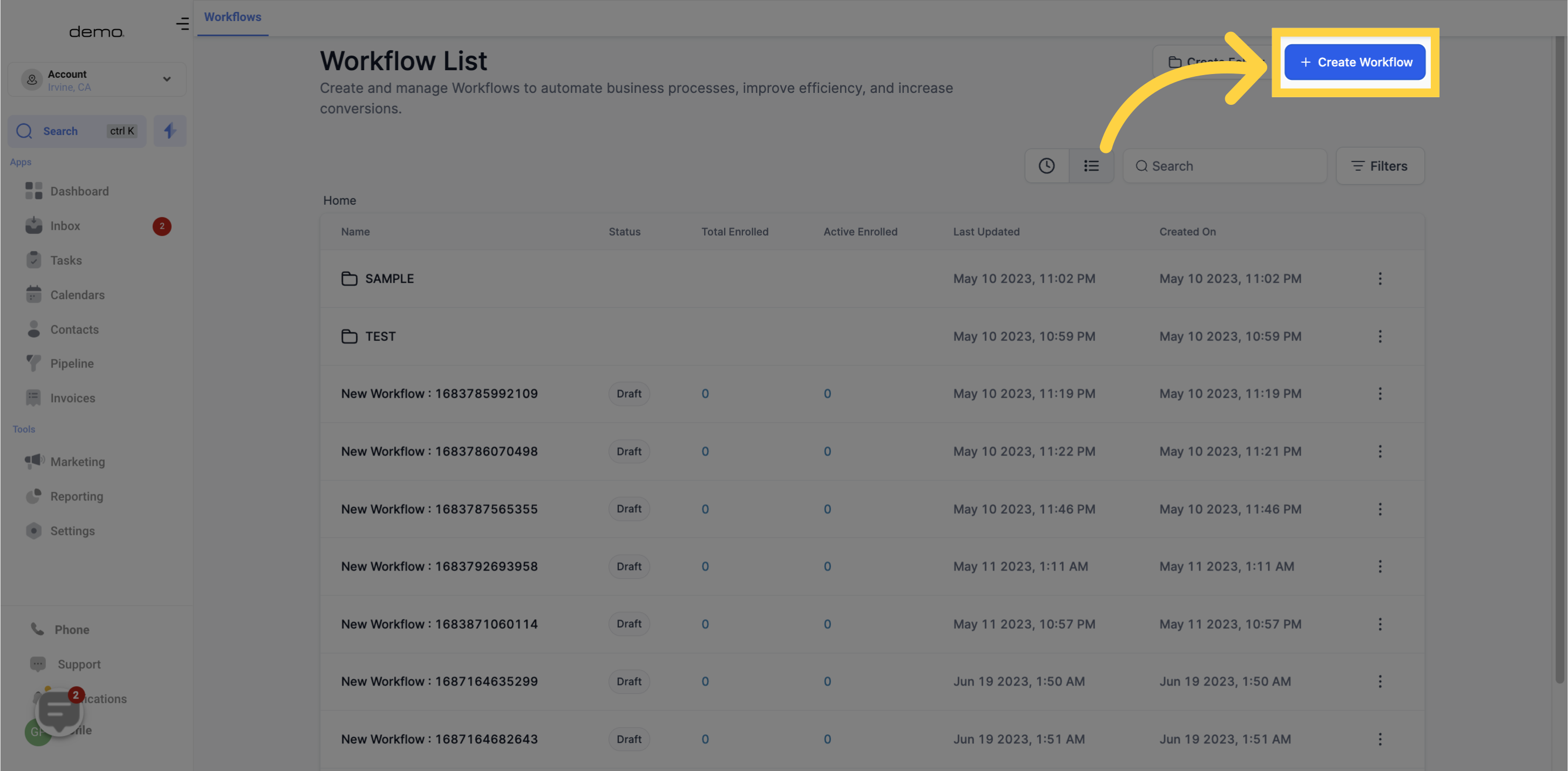Show recently updated workflows clock view
This screenshot has height=771, width=1568.
pyautogui.click(x=1047, y=166)
